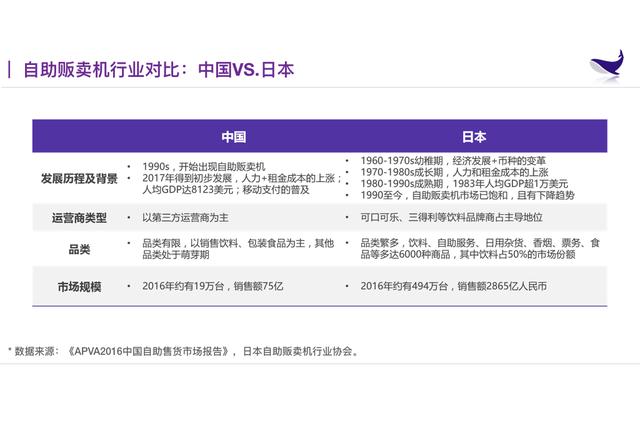The height and width of the screenshot is (438, 640).
Task: Click line '1990至今，自助贩卖机市场已饱和'
Action: [x=434, y=195]
